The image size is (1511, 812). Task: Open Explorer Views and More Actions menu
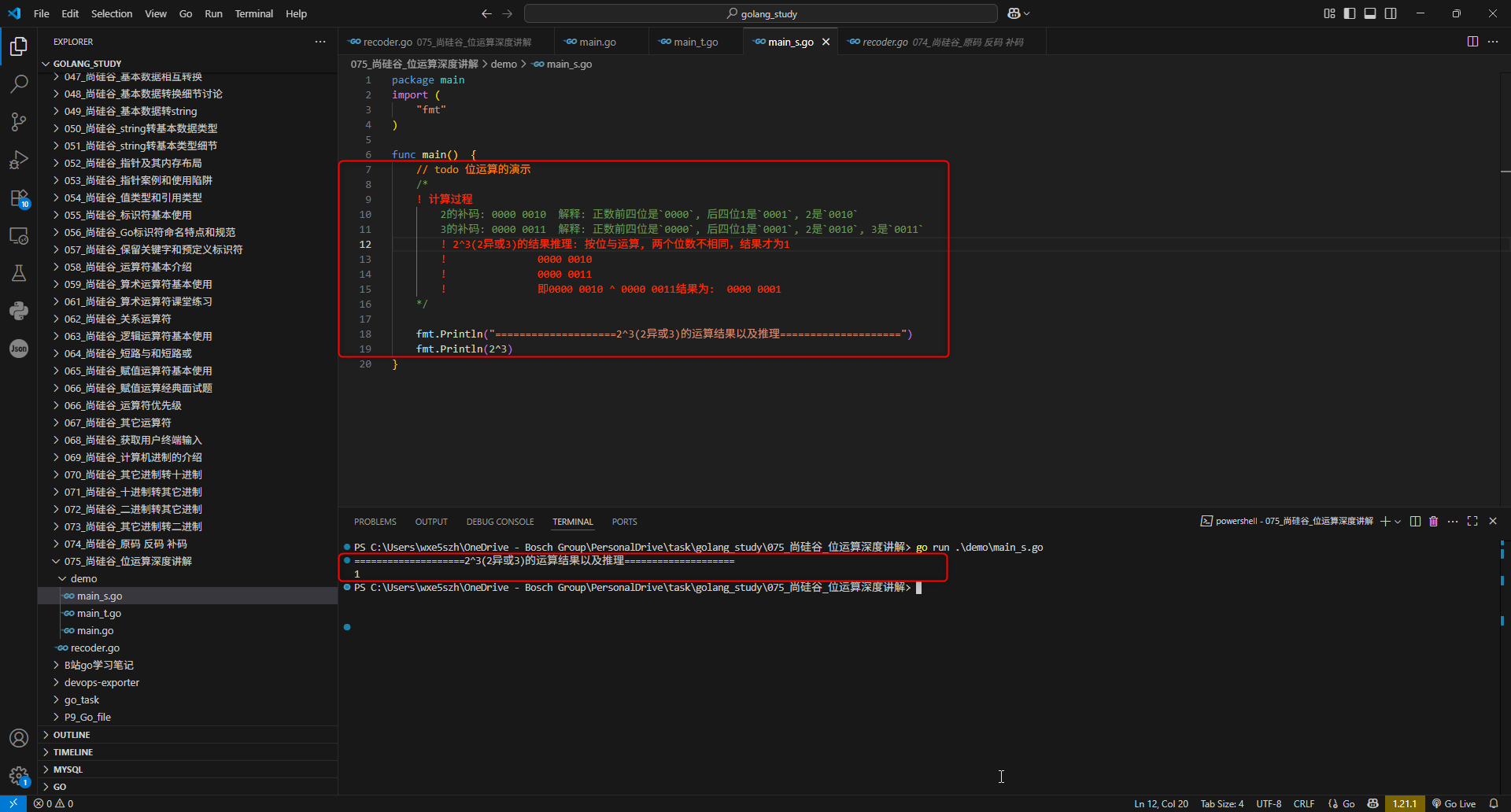pyautogui.click(x=320, y=42)
